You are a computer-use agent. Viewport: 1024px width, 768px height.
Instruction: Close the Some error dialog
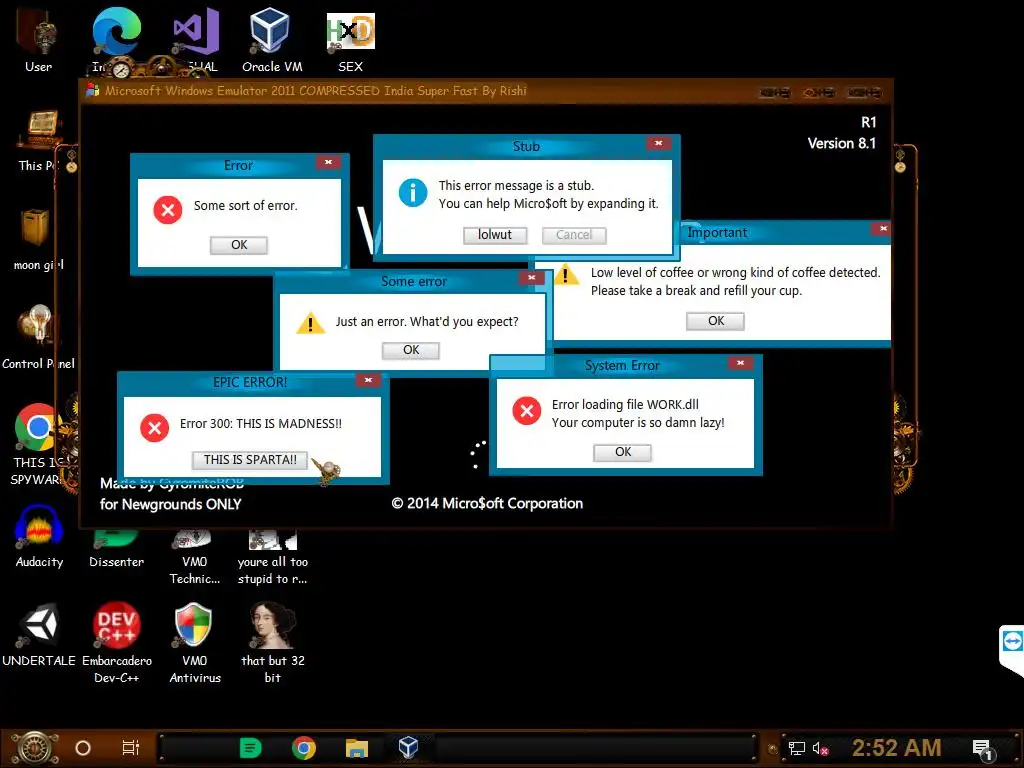pos(532,278)
